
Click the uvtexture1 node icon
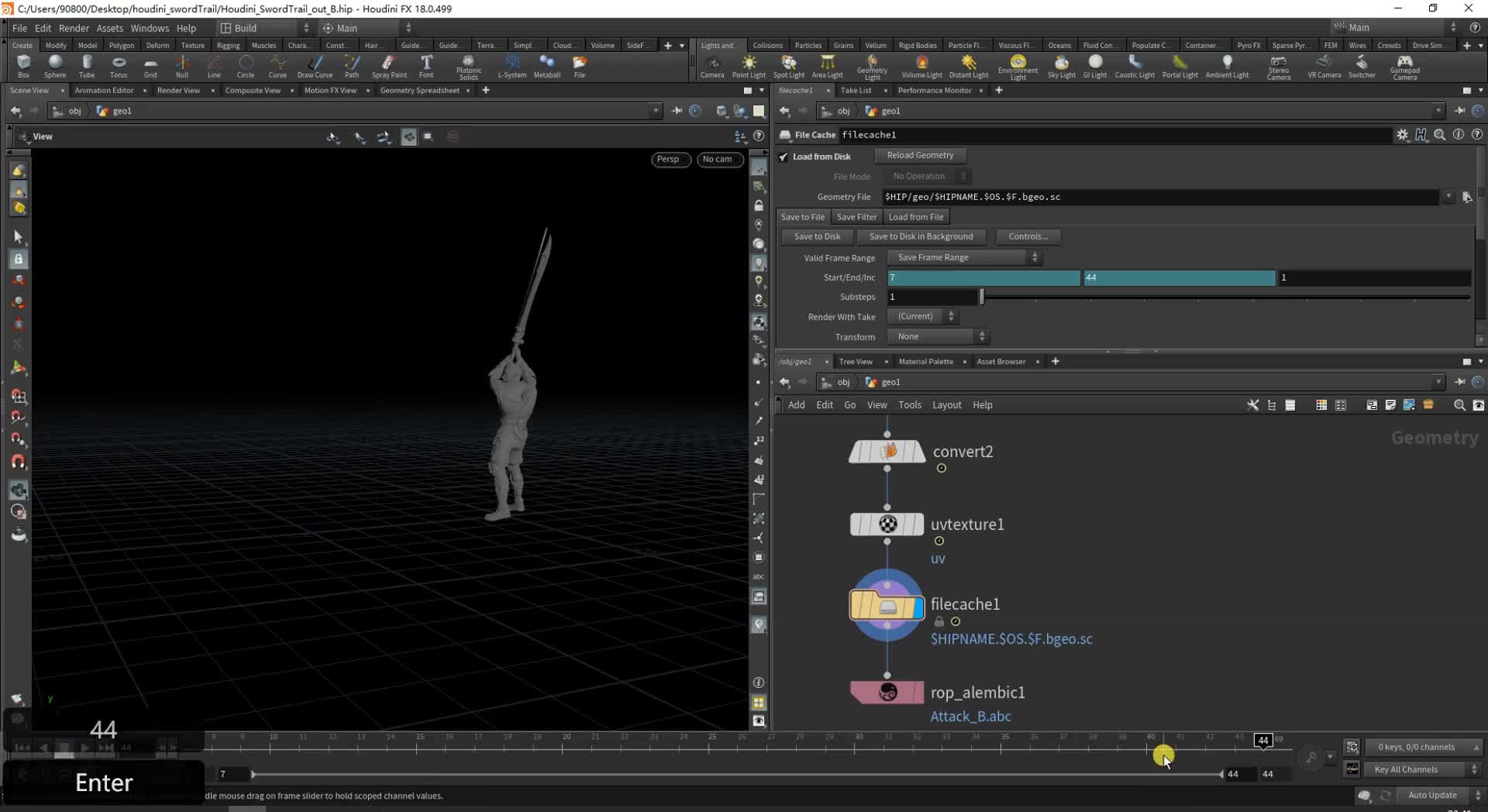pyautogui.click(x=887, y=525)
